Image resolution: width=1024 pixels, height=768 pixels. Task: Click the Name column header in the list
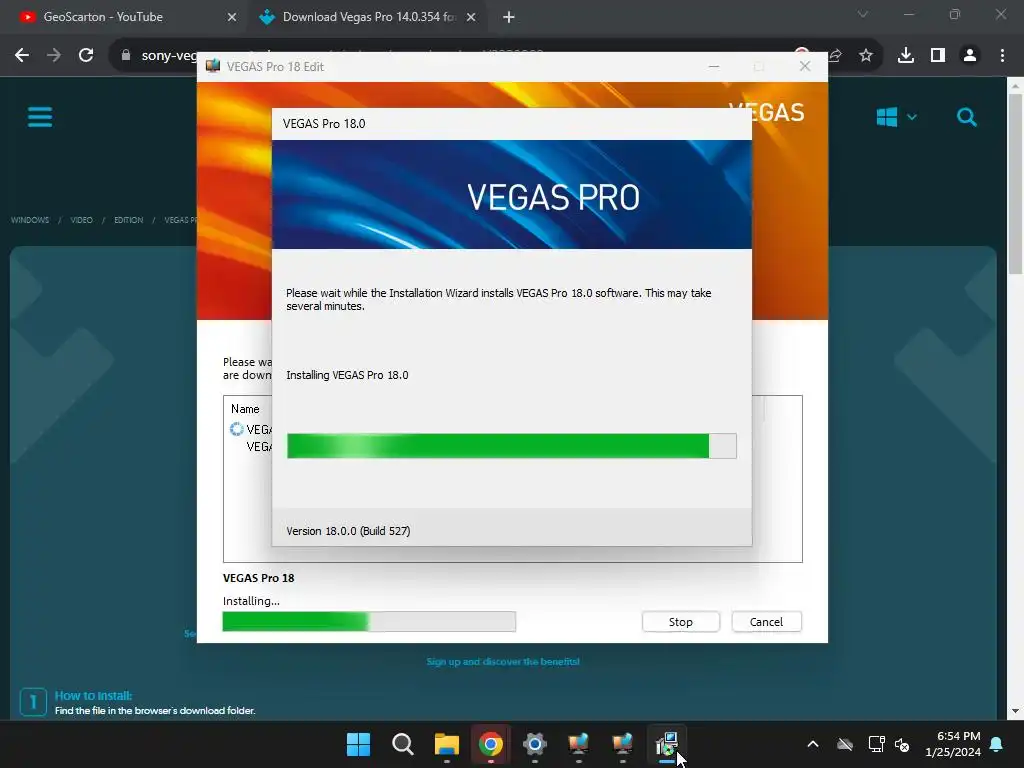[x=245, y=409]
